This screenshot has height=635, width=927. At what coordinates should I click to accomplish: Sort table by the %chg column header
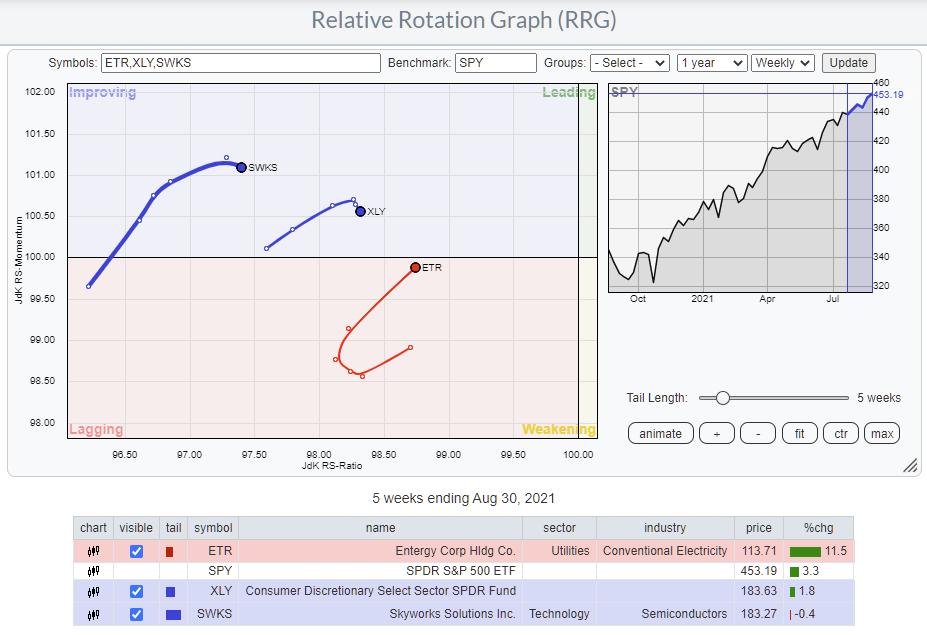(819, 528)
